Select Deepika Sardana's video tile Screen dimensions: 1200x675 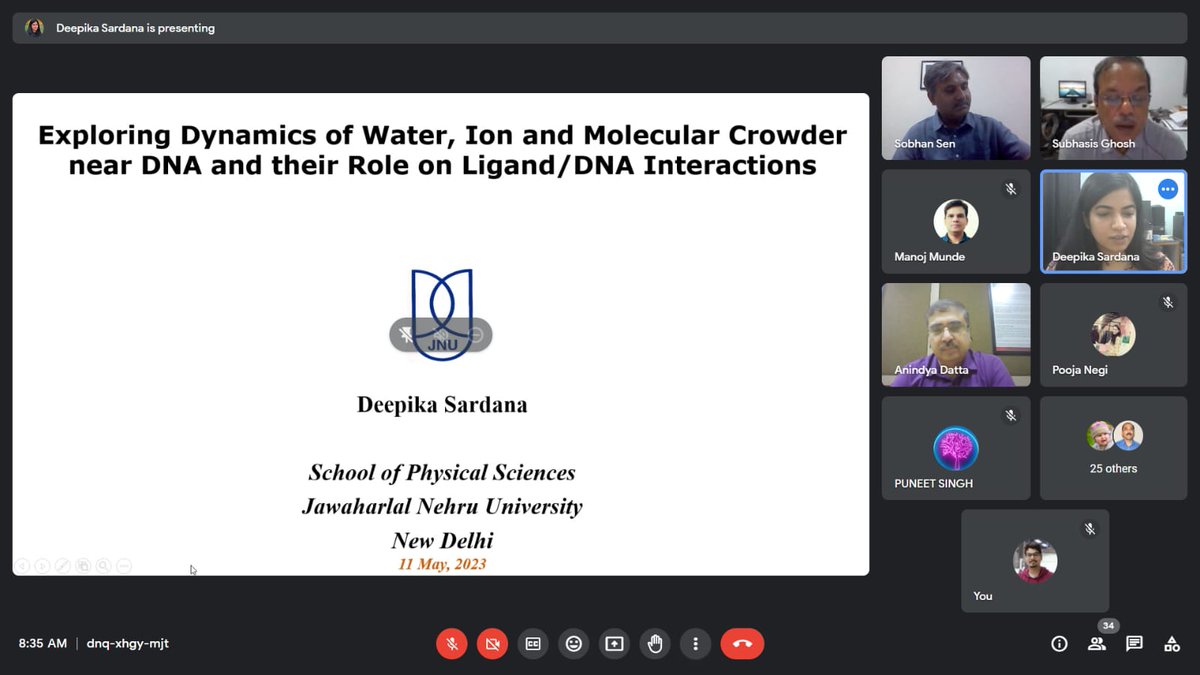click(x=1114, y=222)
